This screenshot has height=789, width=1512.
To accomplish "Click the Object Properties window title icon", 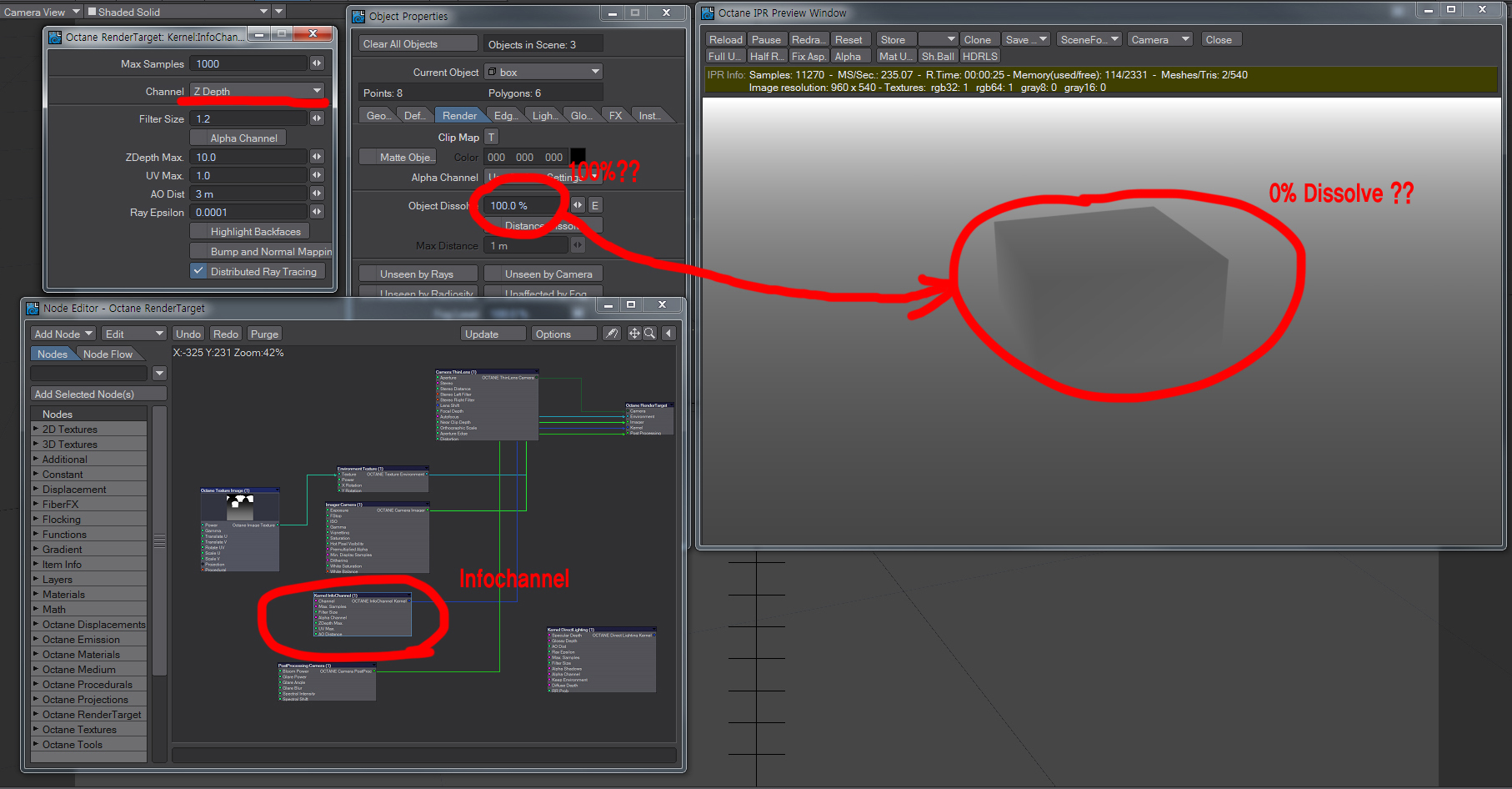I will tap(358, 16).
